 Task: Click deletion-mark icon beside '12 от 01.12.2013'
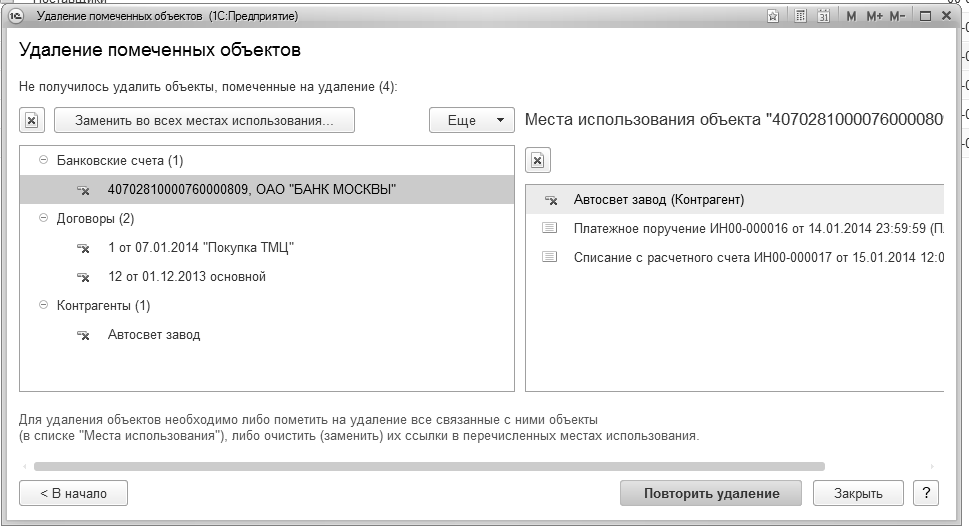click(x=83, y=278)
